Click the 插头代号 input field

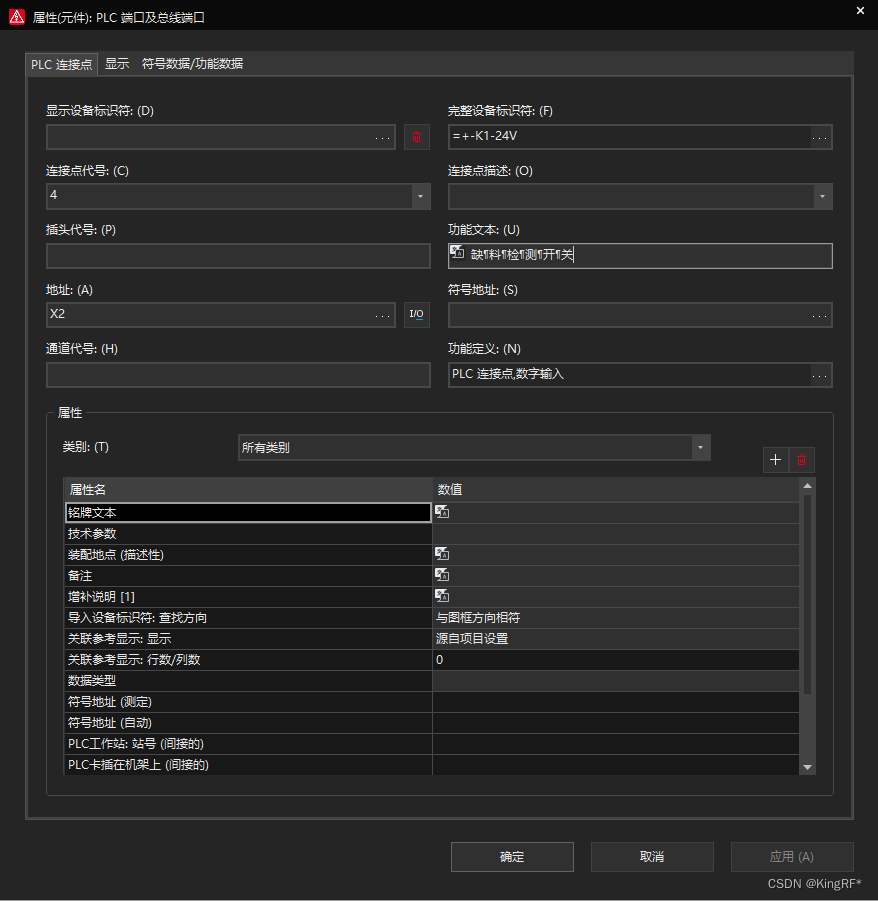pos(238,256)
